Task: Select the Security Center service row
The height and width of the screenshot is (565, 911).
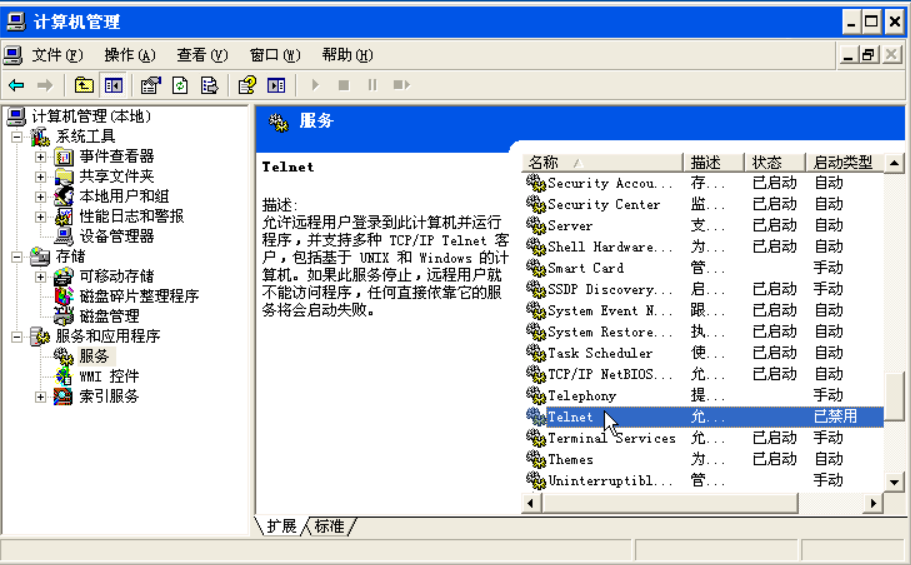Action: click(703, 204)
